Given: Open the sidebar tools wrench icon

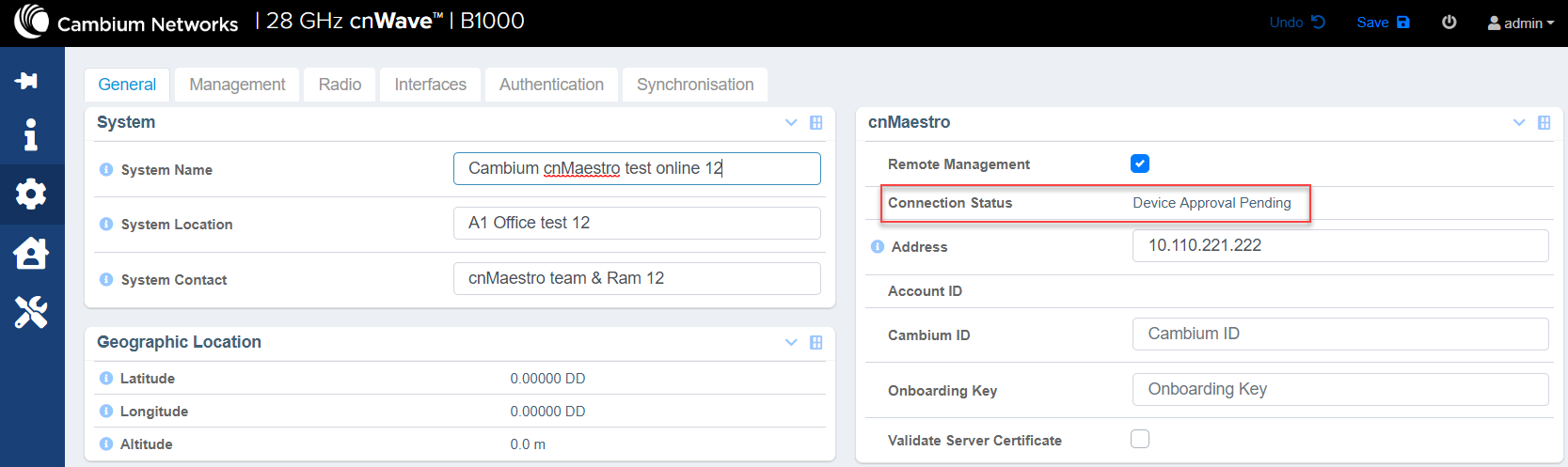Looking at the screenshot, I should click(31, 312).
